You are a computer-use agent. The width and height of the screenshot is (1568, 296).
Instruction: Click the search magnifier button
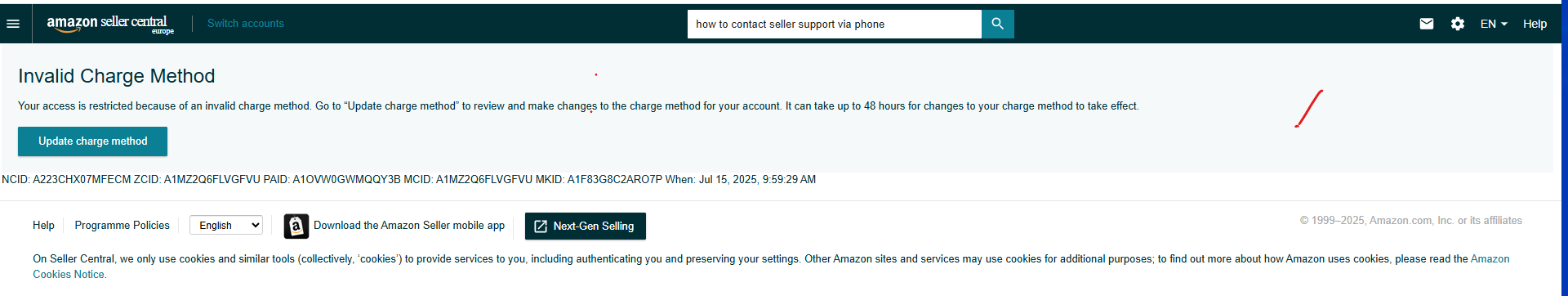point(997,24)
